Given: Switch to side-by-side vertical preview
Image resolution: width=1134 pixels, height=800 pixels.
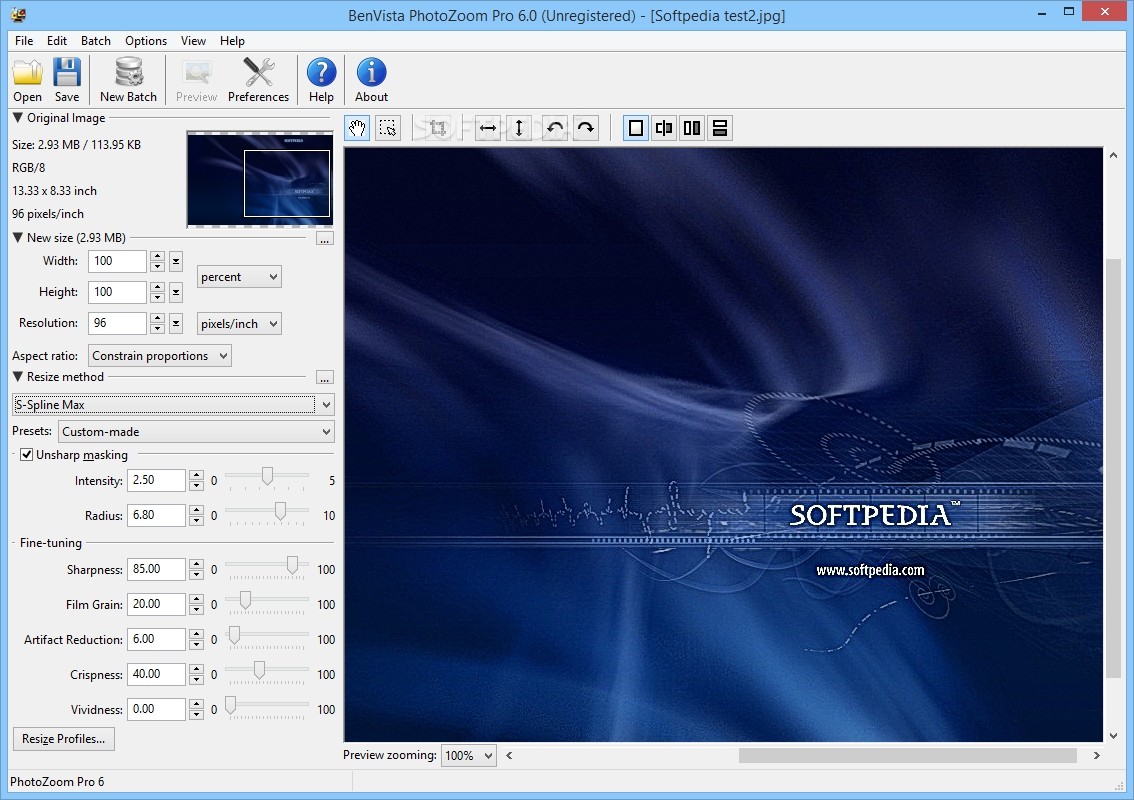Looking at the screenshot, I should tap(692, 128).
